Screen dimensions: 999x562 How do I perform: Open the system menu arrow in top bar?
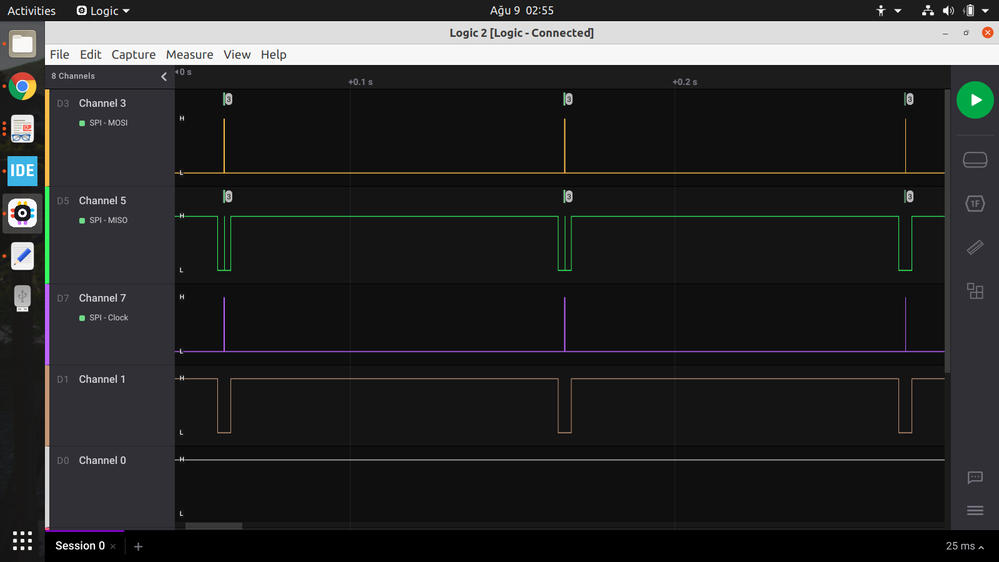[x=986, y=11]
